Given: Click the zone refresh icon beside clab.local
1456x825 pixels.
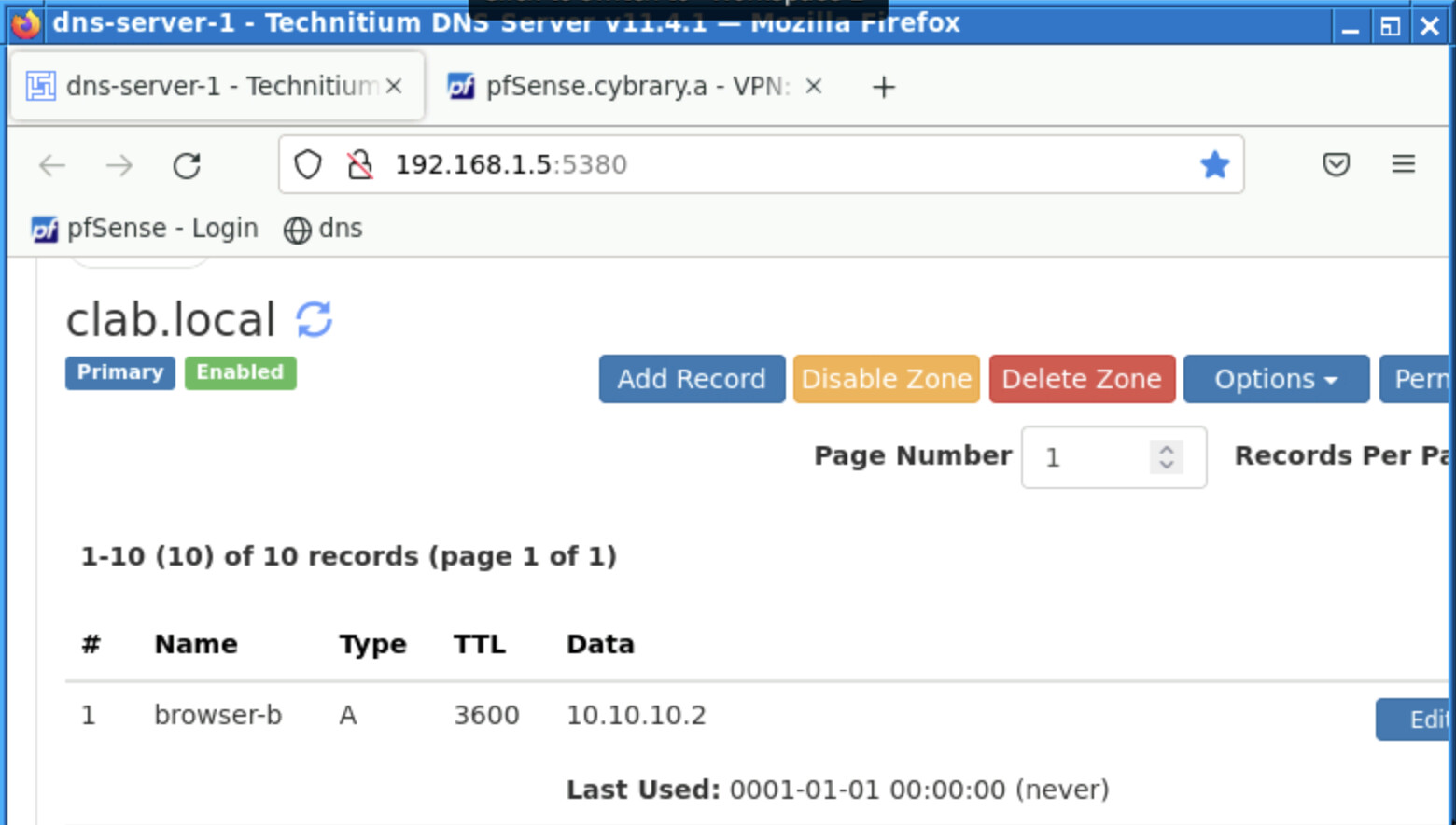Looking at the screenshot, I should (314, 319).
